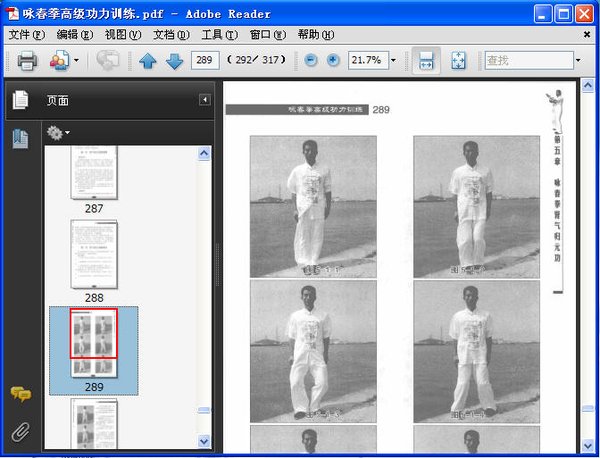
Task: Collapse the 页面 panel with arrow button
Action: pyautogui.click(x=204, y=100)
